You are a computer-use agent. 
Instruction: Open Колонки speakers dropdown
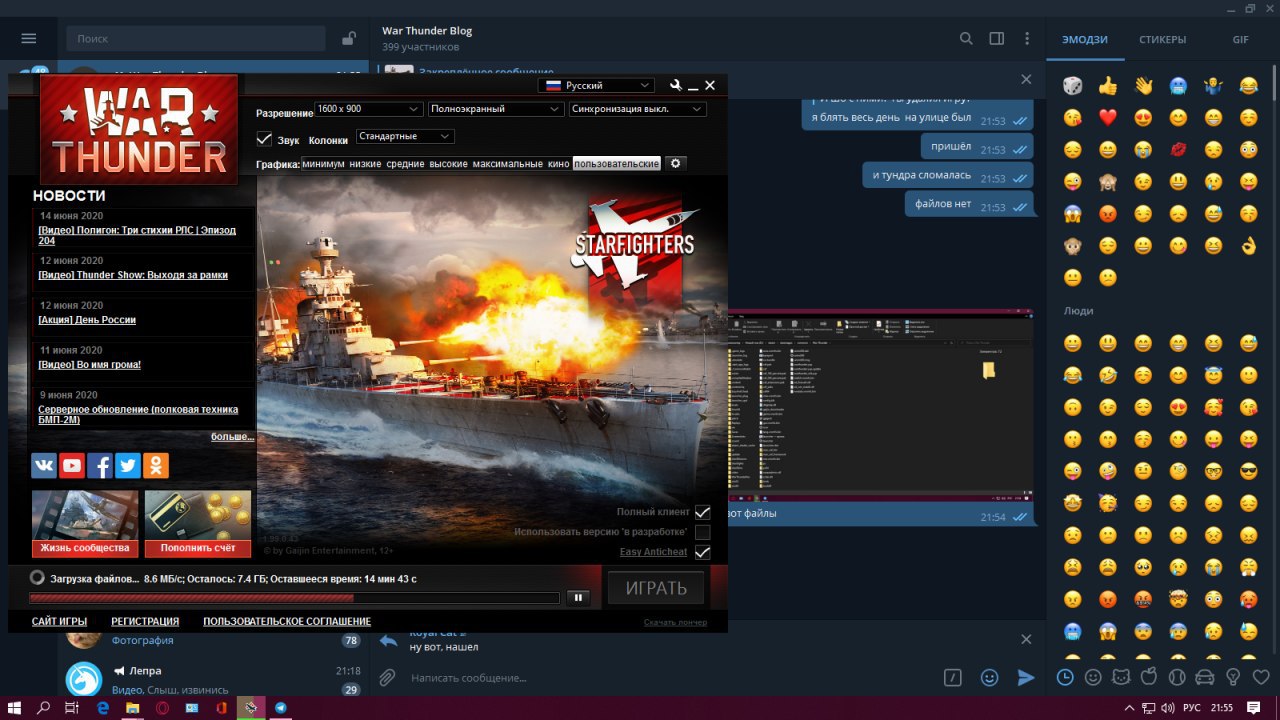[x=405, y=136]
